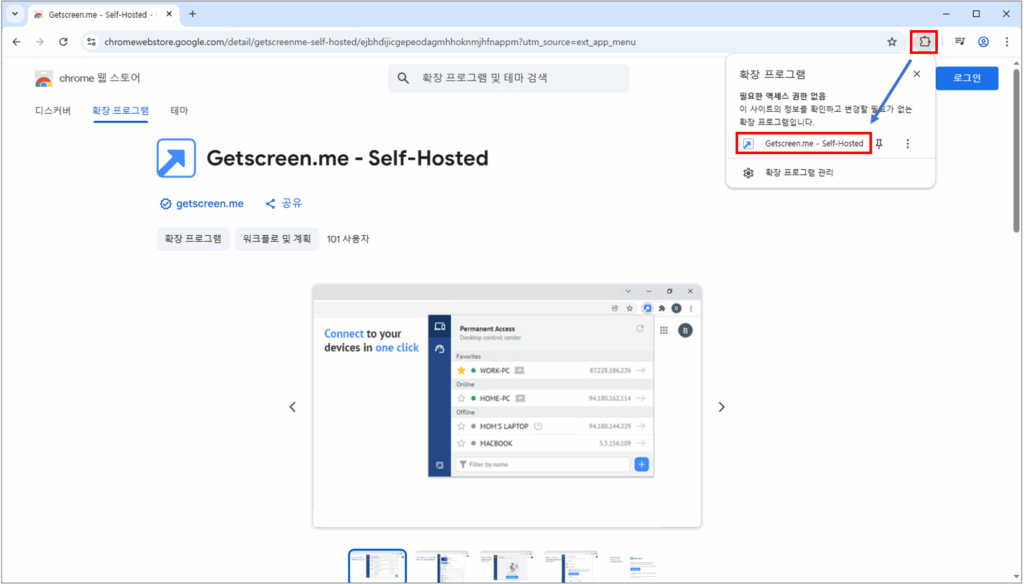This screenshot has height=584, width=1024.
Task: Click the Getscreen.me - Self-Hosted page title
Action: pyautogui.click(x=347, y=158)
